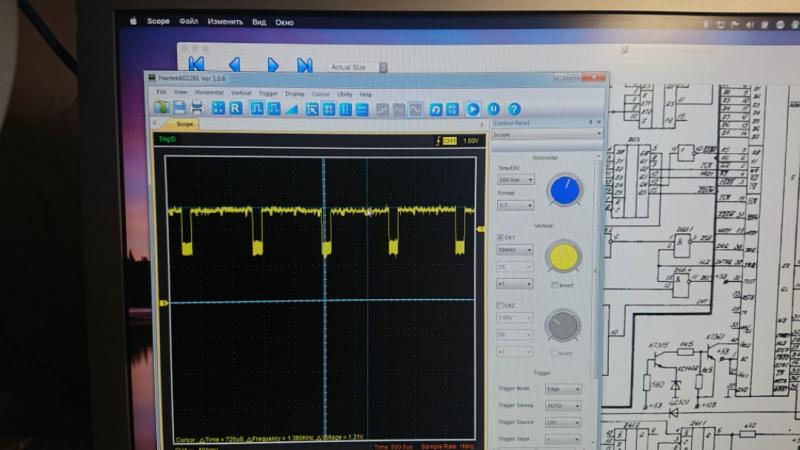800x450 pixels.
Task: Click the Save icon in toolbar
Action: point(179,108)
